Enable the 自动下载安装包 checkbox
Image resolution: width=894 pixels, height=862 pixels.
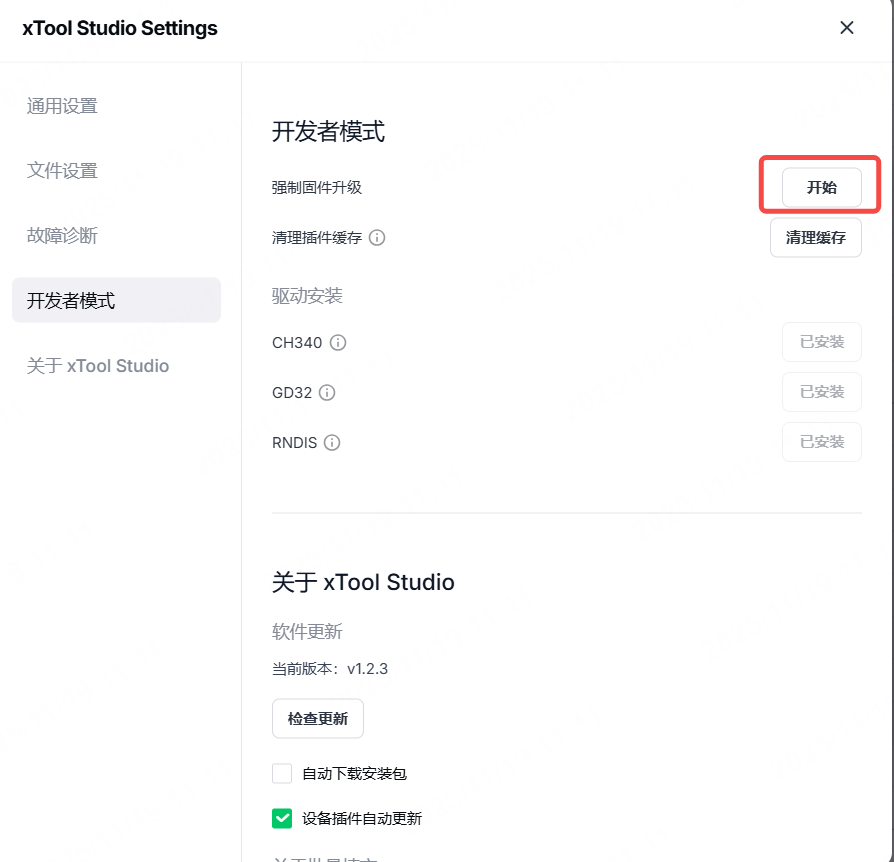point(282,773)
